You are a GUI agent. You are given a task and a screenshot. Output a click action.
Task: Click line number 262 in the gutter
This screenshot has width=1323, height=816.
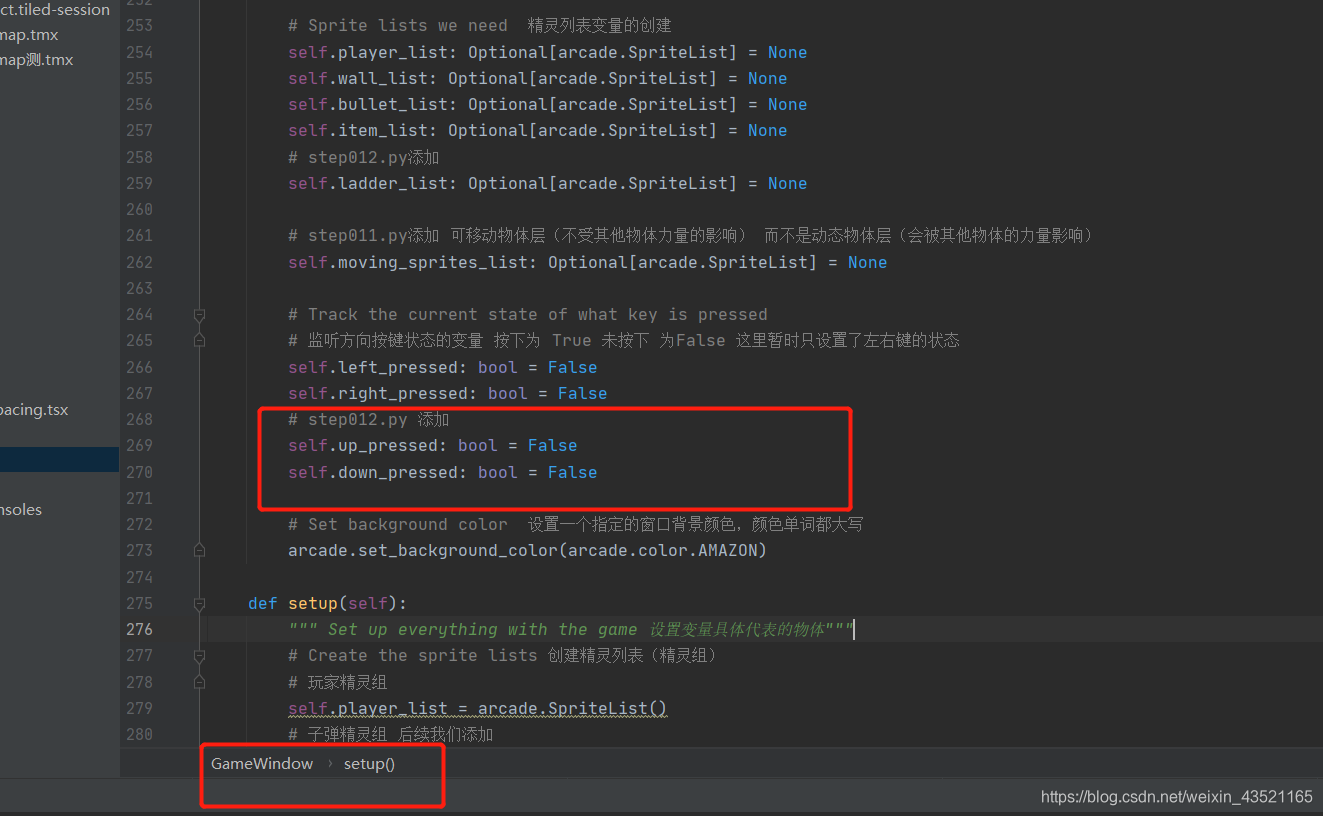[139, 262]
